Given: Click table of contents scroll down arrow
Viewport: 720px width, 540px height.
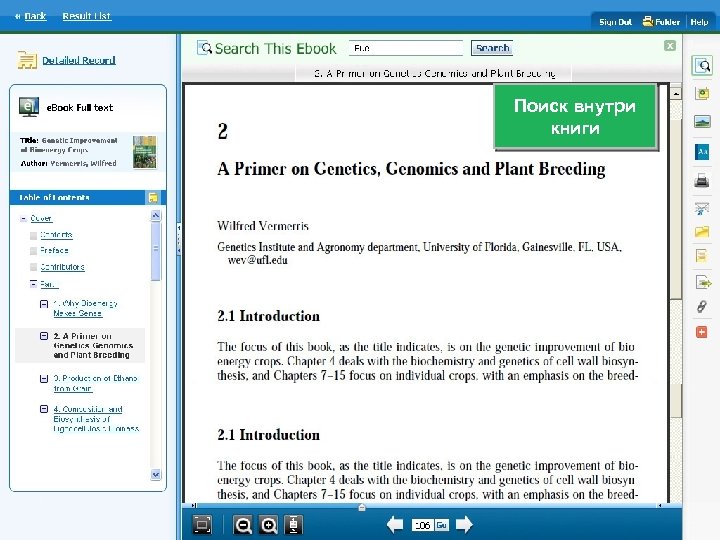Looking at the screenshot, I should (156, 475).
